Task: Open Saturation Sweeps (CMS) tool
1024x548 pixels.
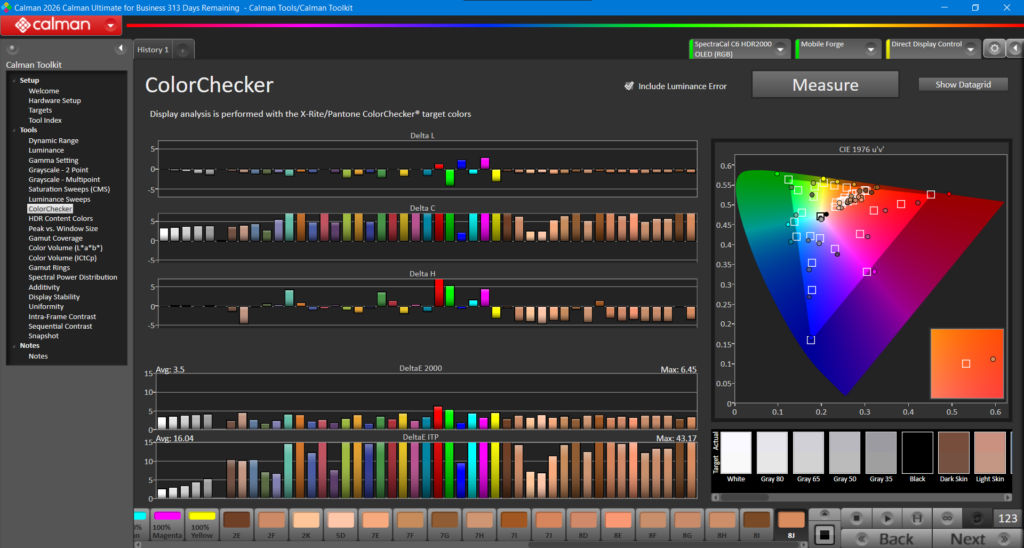Action: coord(69,189)
